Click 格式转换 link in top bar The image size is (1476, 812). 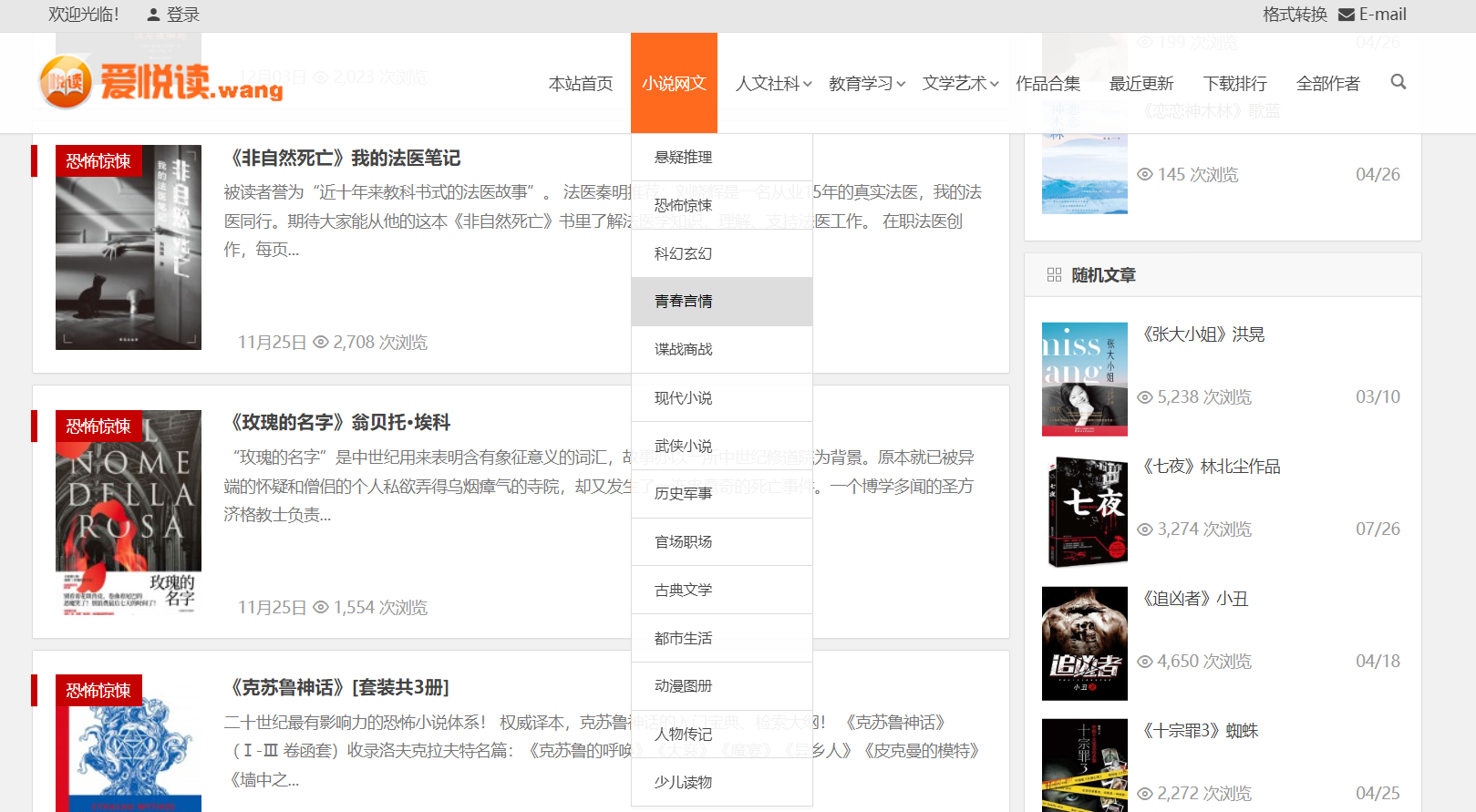click(x=1295, y=15)
